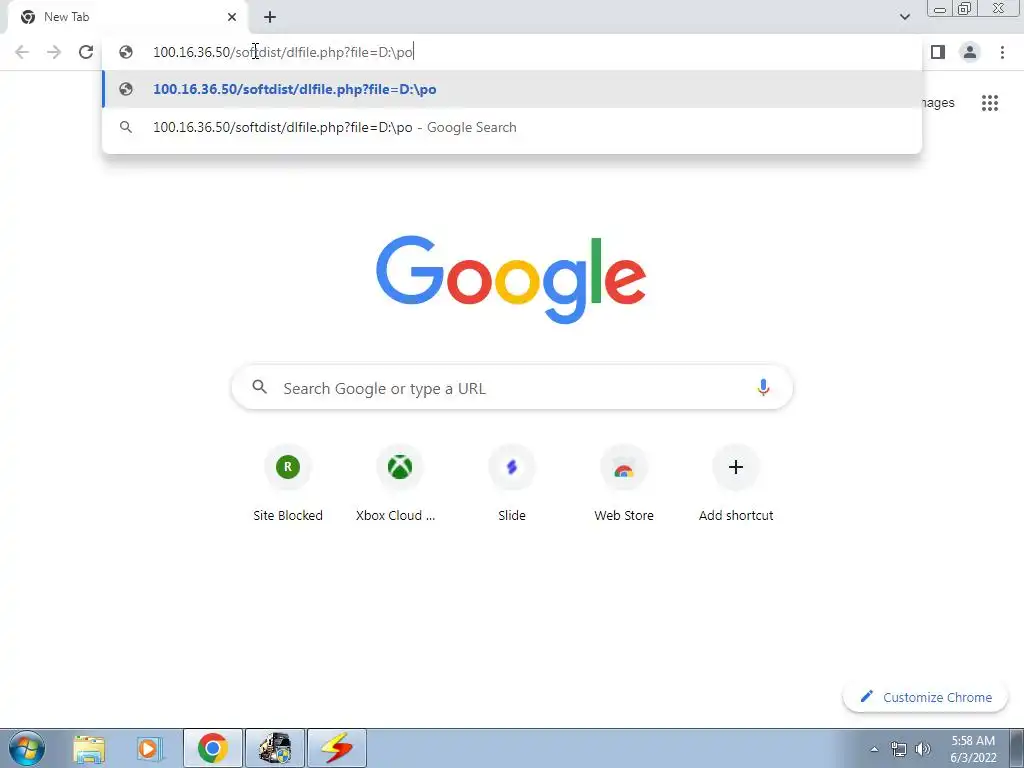Launch the media player from taskbar
Screen dimensions: 1024x768
149,748
